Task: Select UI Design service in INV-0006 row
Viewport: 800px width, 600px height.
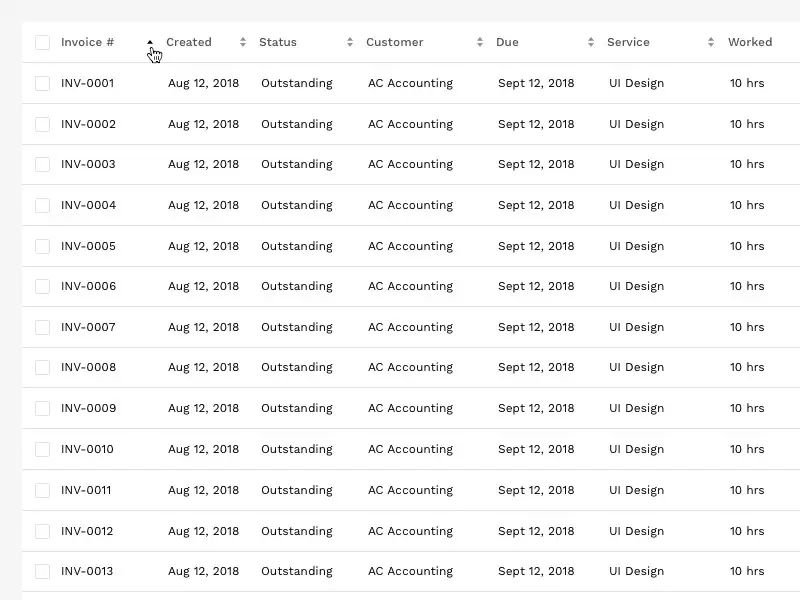Action: click(x=636, y=286)
